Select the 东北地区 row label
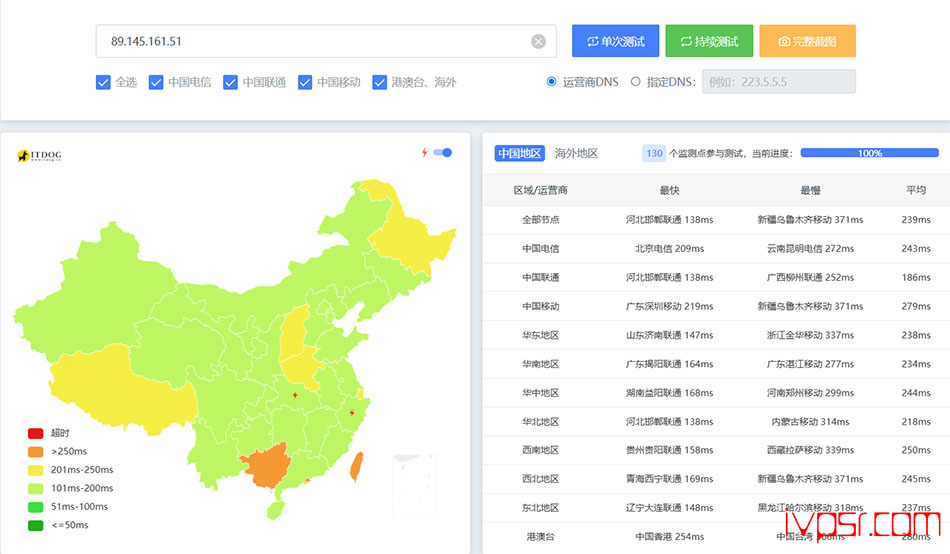The height and width of the screenshot is (554, 950). coord(540,508)
